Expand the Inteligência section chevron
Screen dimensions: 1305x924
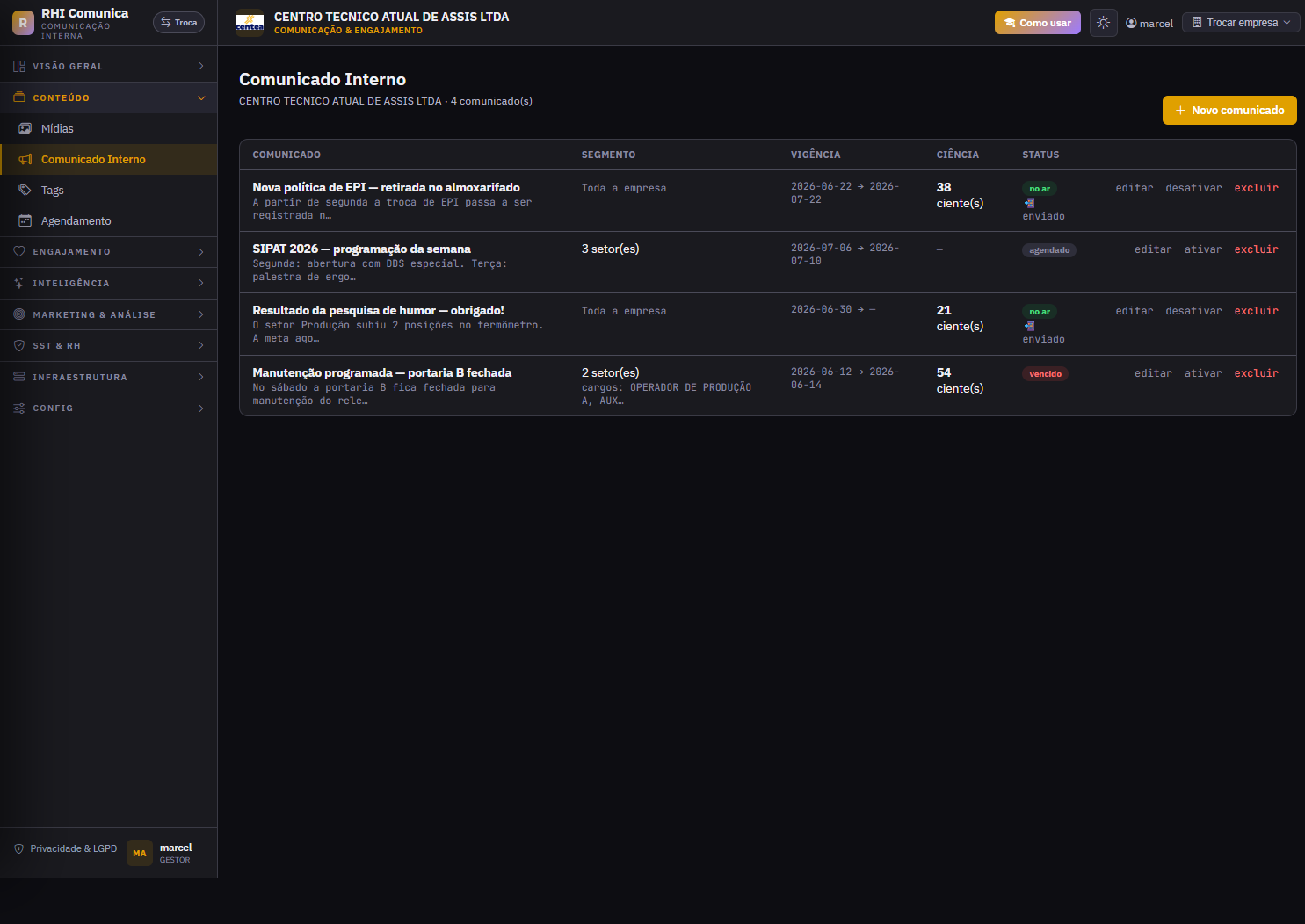coord(201,283)
